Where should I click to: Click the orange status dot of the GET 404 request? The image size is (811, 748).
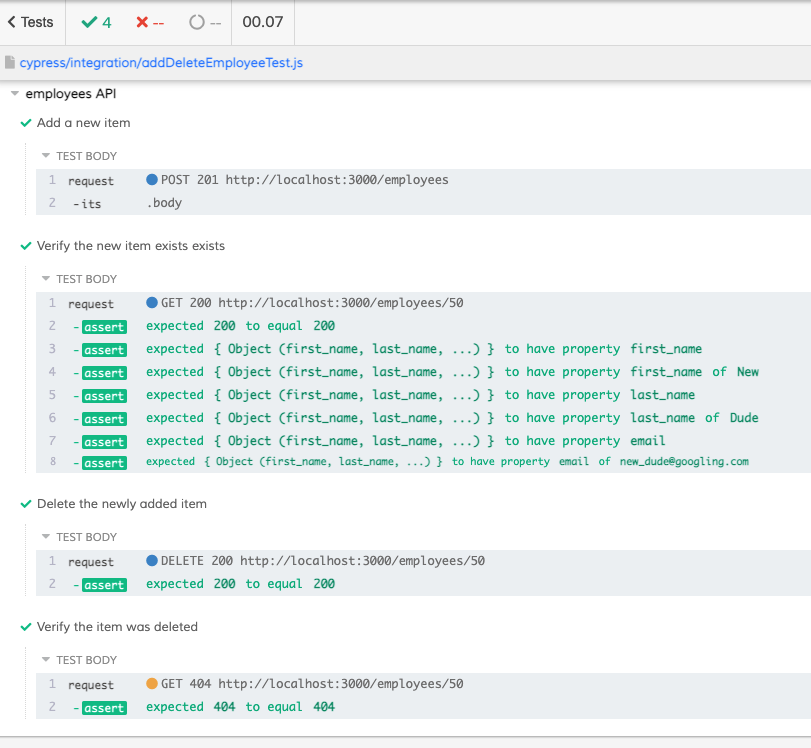point(152,684)
